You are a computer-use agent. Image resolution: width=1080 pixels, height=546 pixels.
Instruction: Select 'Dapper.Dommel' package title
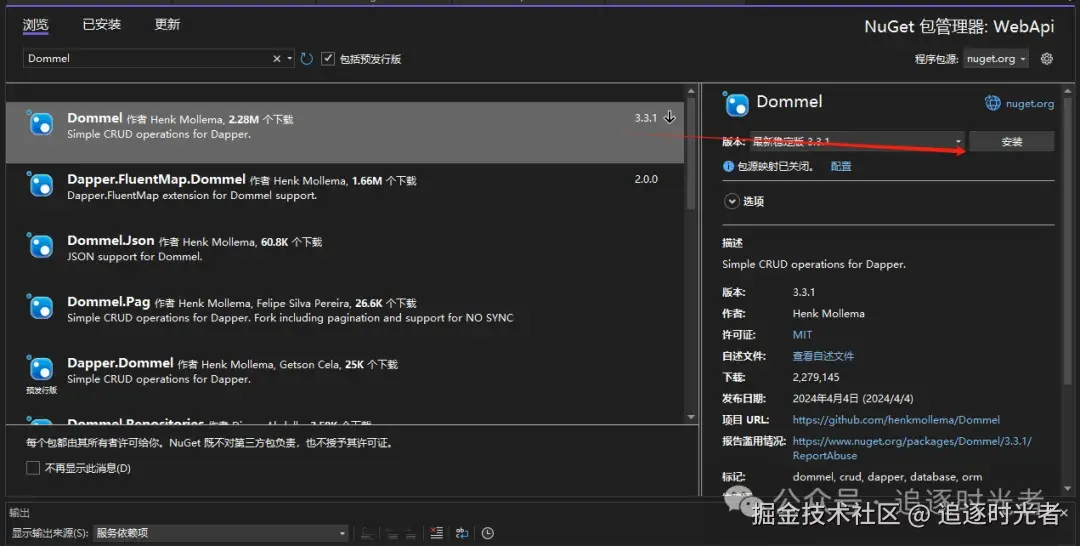[x=121, y=363]
